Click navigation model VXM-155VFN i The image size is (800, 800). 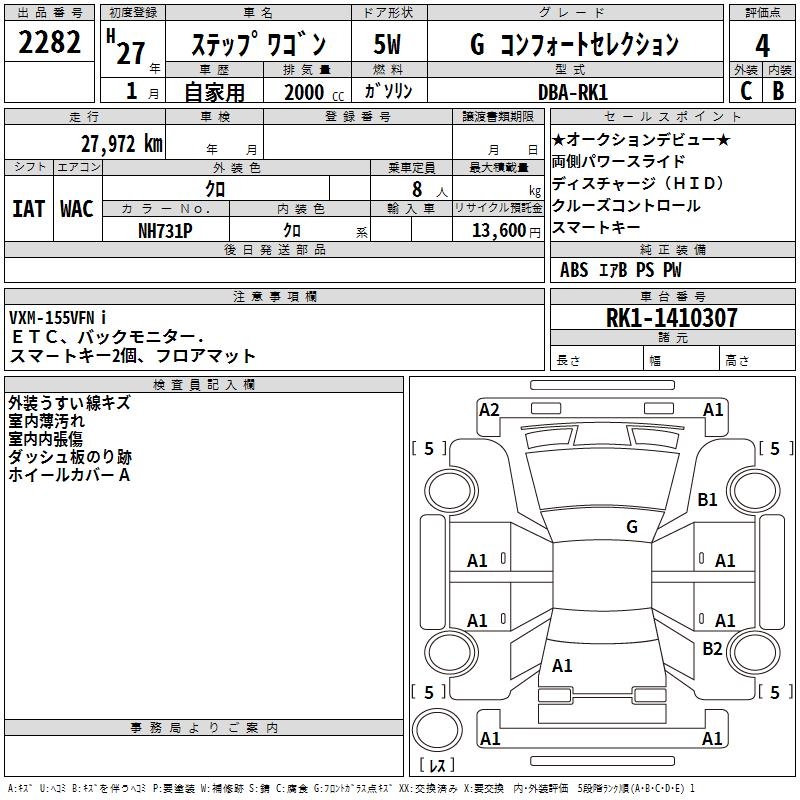[57, 318]
